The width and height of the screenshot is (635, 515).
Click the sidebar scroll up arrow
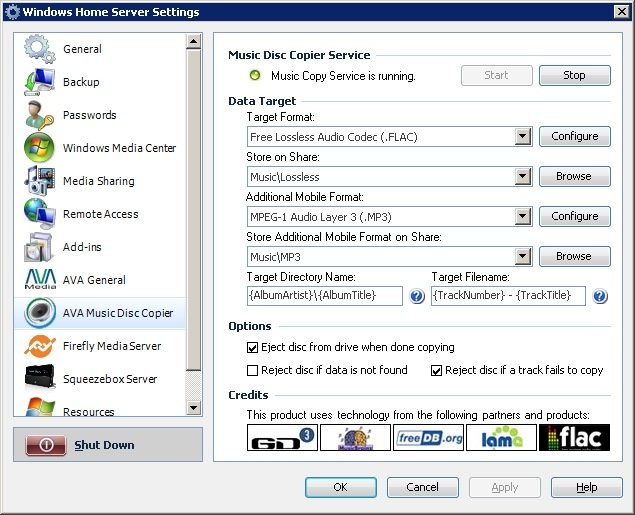(x=194, y=41)
